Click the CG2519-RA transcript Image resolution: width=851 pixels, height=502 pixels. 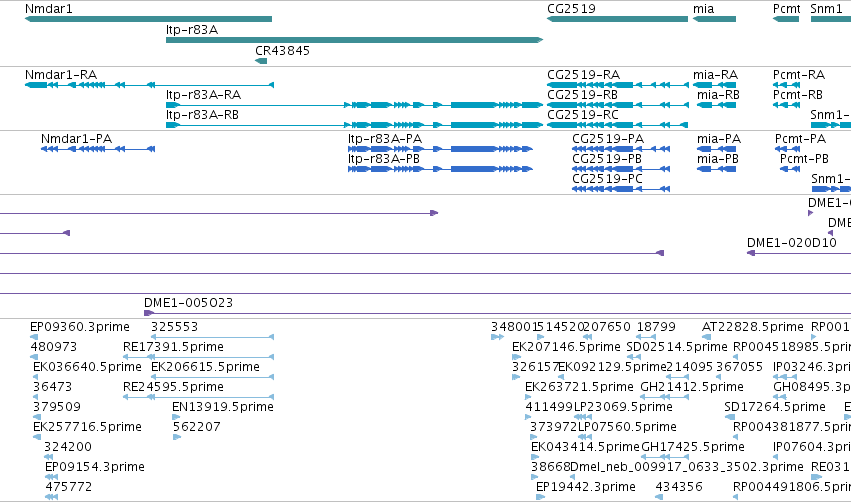coord(618,85)
